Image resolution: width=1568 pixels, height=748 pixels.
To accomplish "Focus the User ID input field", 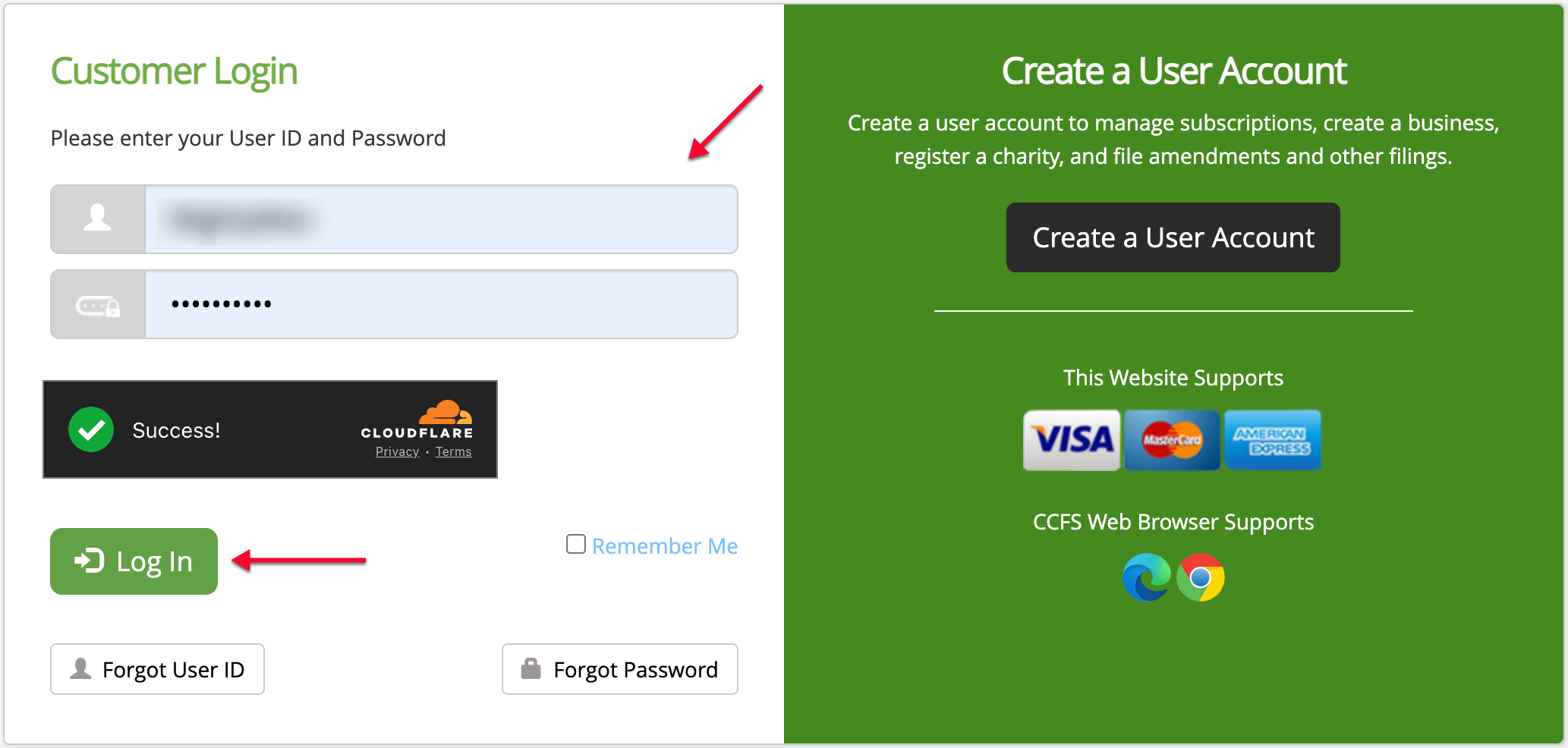I will 441,219.
